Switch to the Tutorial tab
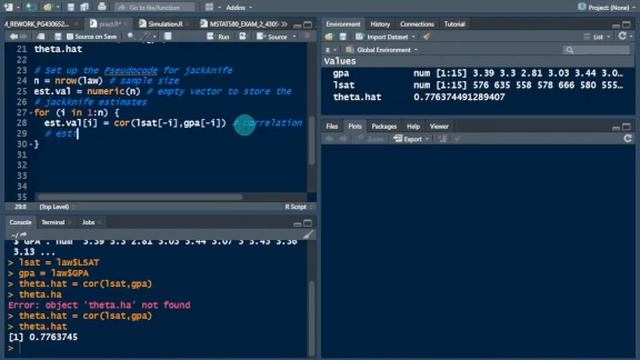 454,24
